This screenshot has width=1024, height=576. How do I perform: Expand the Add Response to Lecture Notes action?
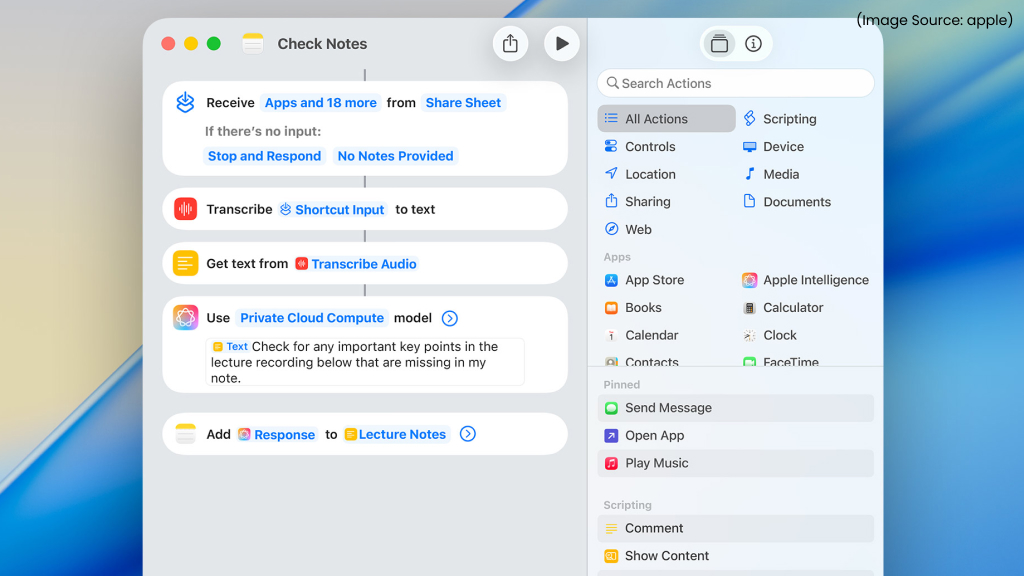(467, 434)
